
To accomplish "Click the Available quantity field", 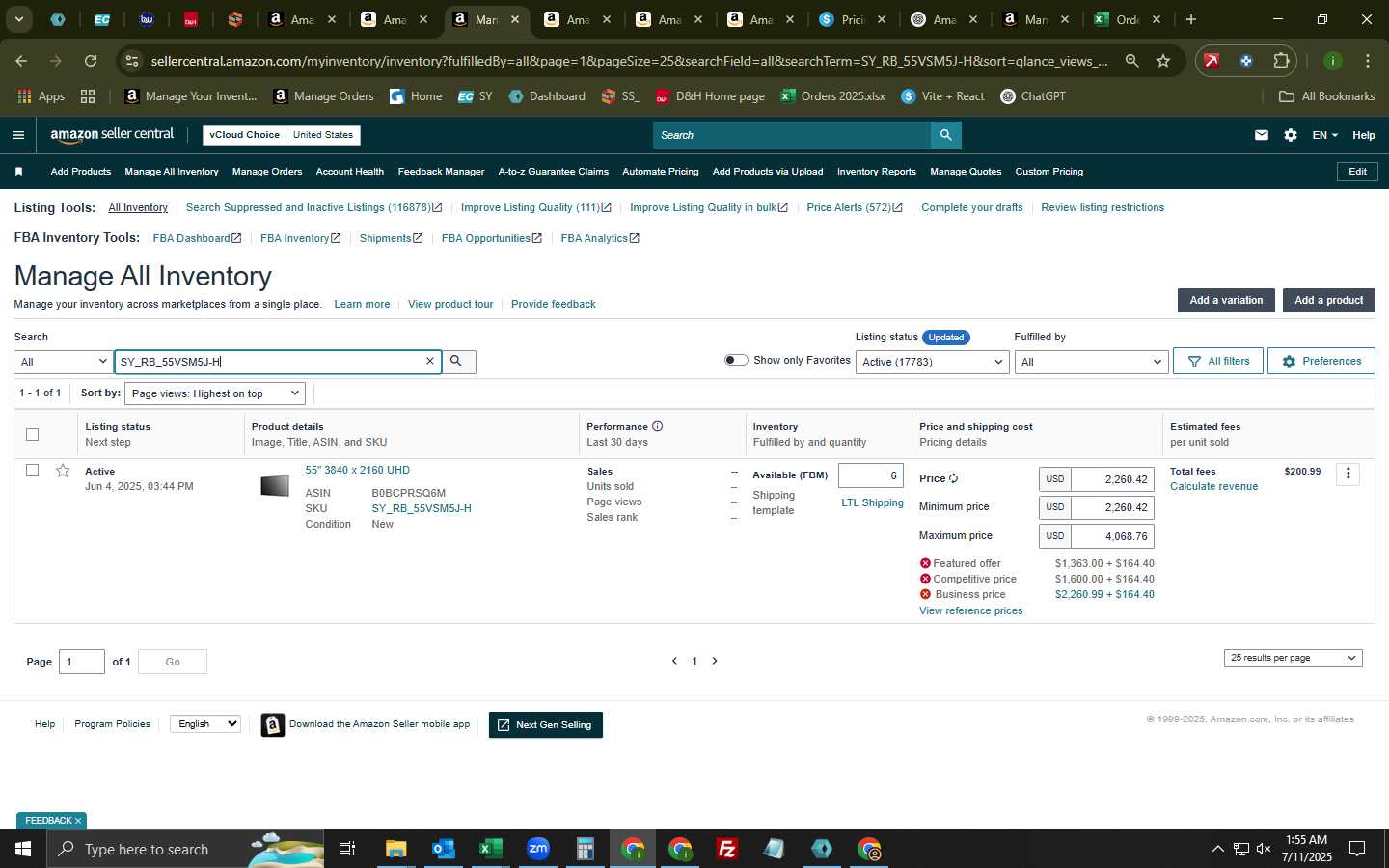I will (870, 475).
